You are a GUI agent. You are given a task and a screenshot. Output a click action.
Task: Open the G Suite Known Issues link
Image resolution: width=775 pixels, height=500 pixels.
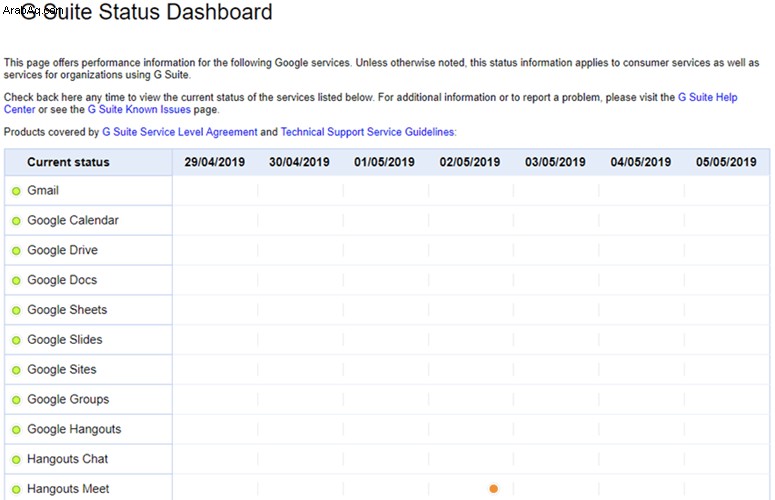pyautogui.click(x=139, y=109)
